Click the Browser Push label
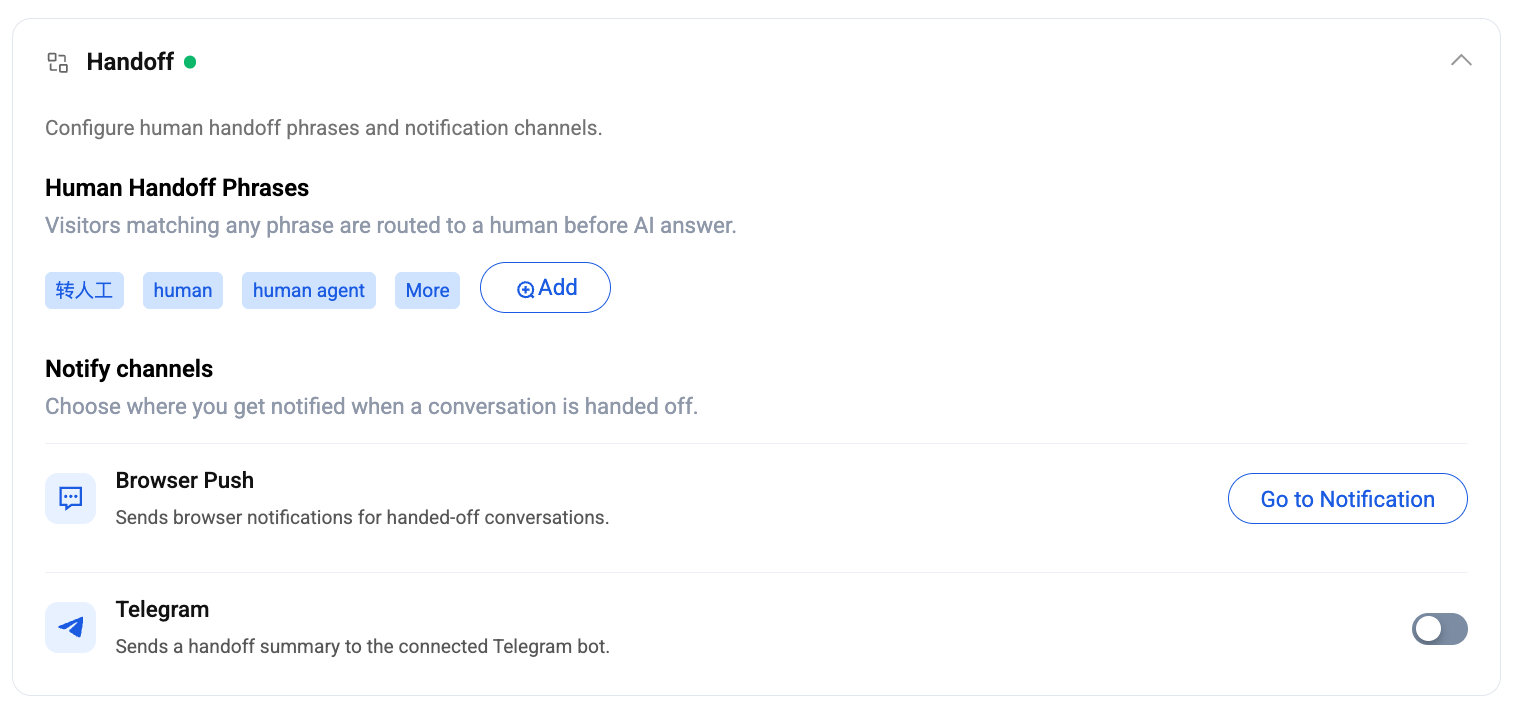Image resolution: width=1522 pixels, height=718 pixels. pyautogui.click(x=185, y=480)
